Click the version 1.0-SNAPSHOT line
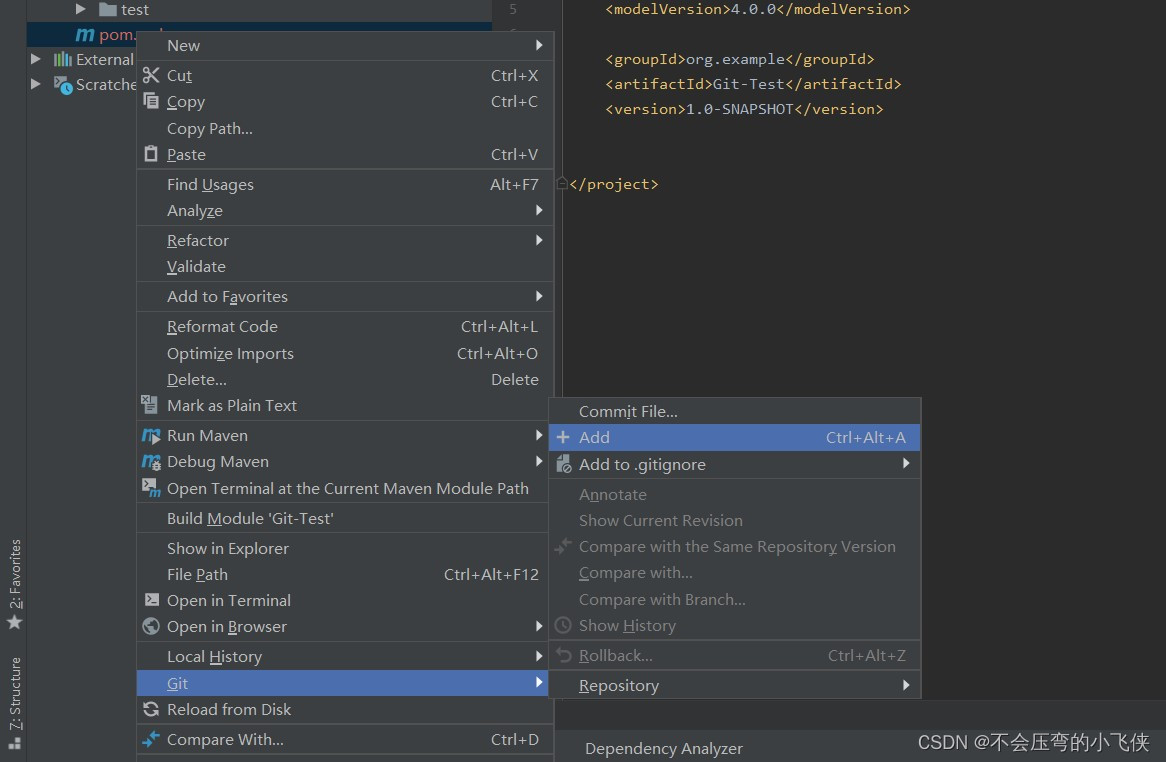Screen dimensions: 1166x762 click(x=744, y=109)
